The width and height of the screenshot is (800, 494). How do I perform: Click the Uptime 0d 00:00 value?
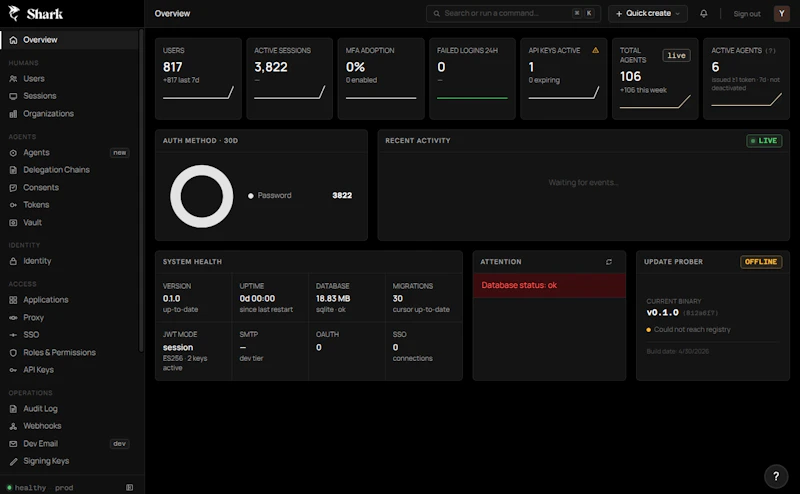coord(257,299)
